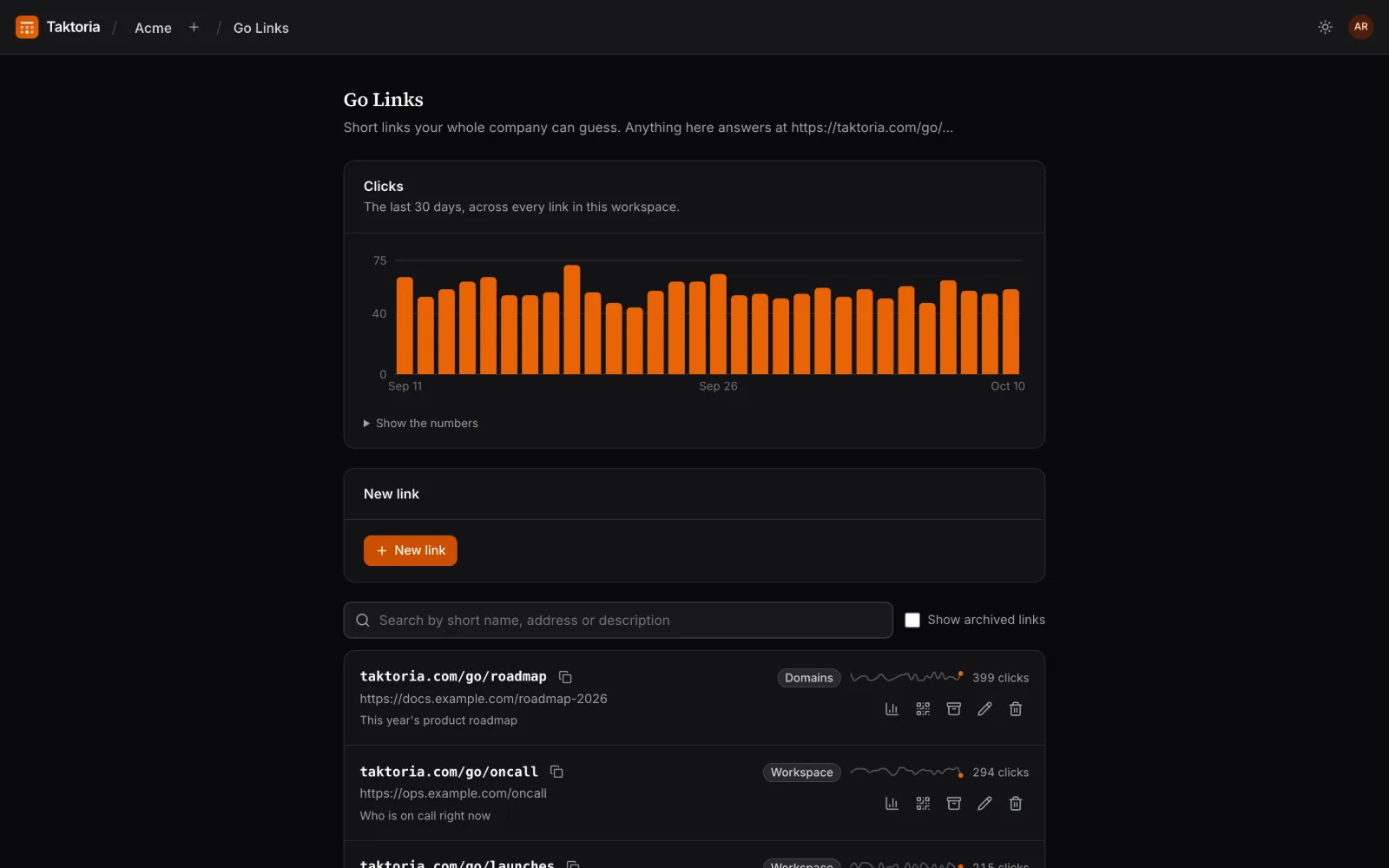Enable the Show archived links checkbox
The image size is (1389, 868).
click(912, 620)
